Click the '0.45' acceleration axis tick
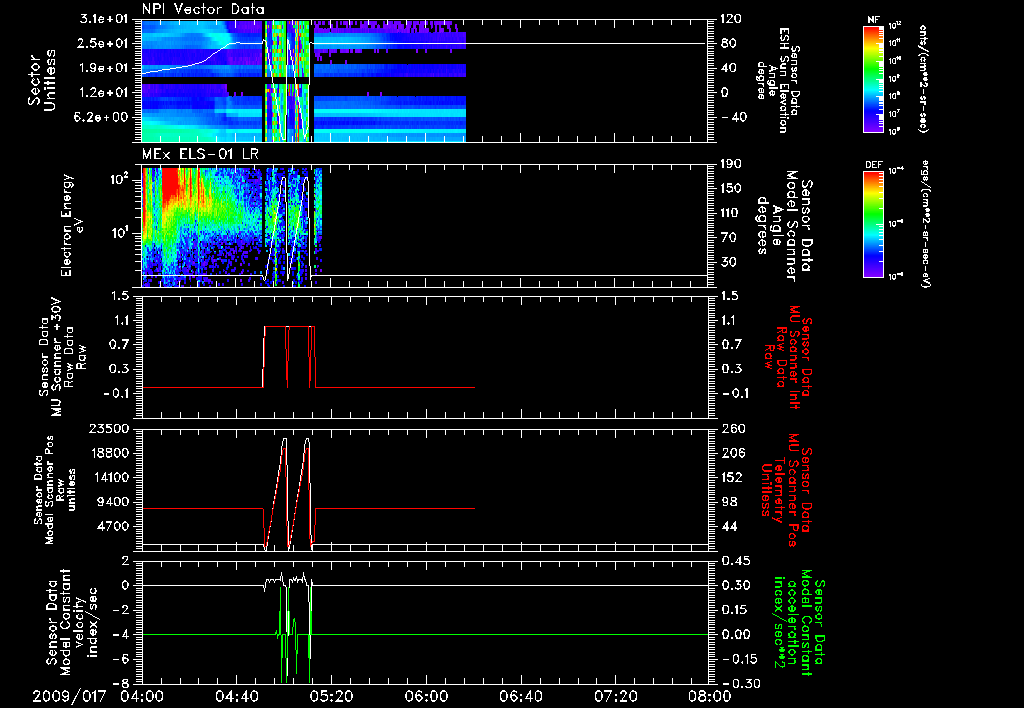This screenshot has height=708, width=1024. coord(735,561)
